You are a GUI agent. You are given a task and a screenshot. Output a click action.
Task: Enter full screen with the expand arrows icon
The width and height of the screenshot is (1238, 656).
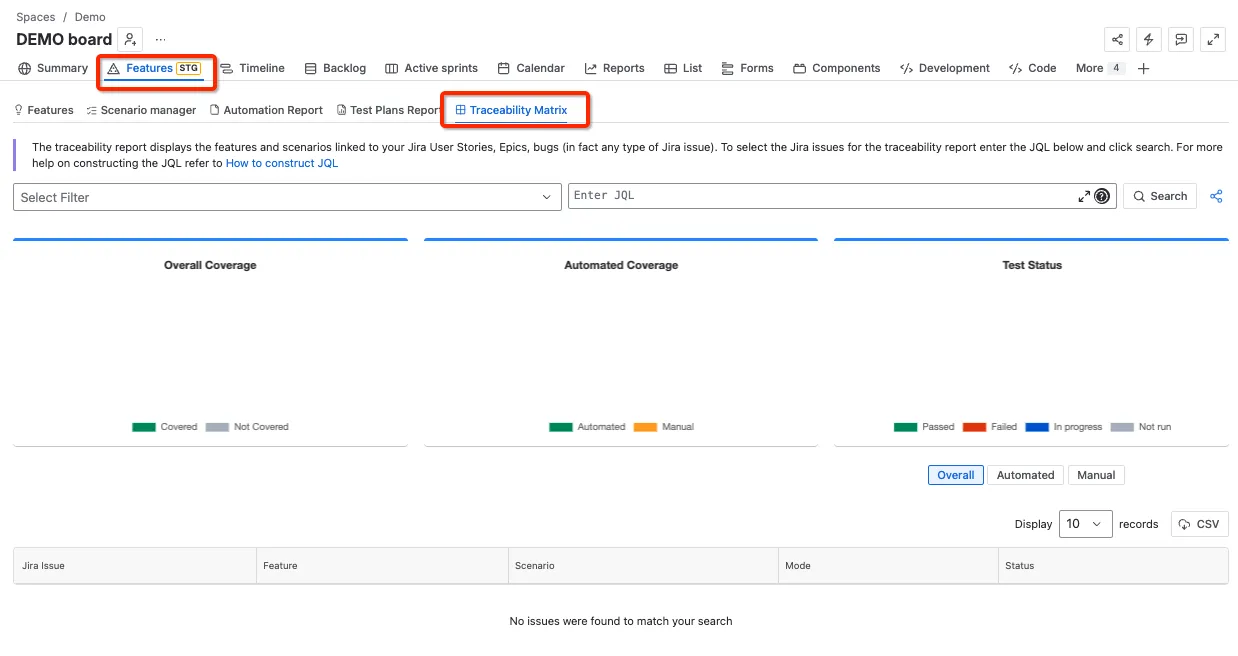pyautogui.click(x=1213, y=39)
